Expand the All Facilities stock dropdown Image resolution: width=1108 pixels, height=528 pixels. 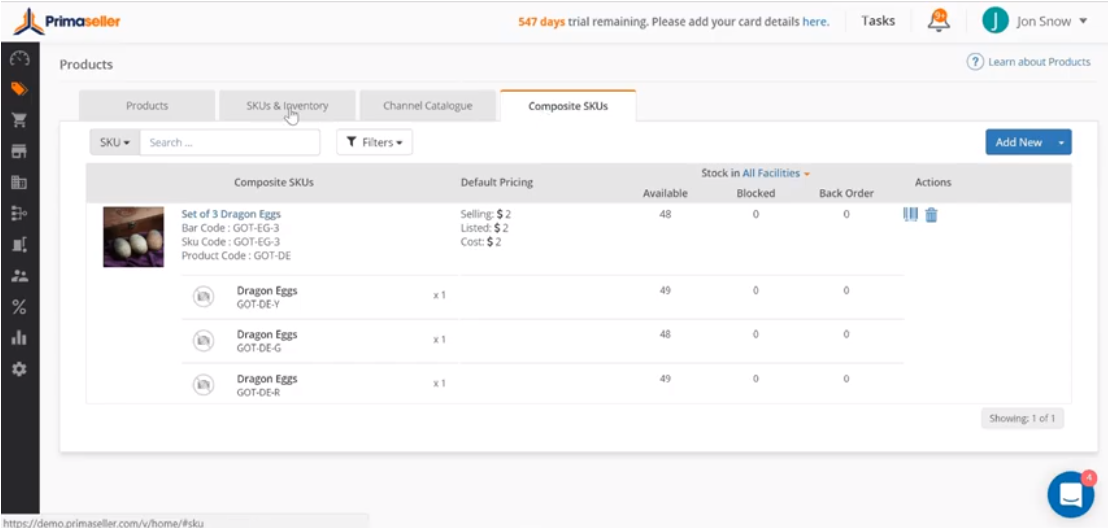coord(775,173)
